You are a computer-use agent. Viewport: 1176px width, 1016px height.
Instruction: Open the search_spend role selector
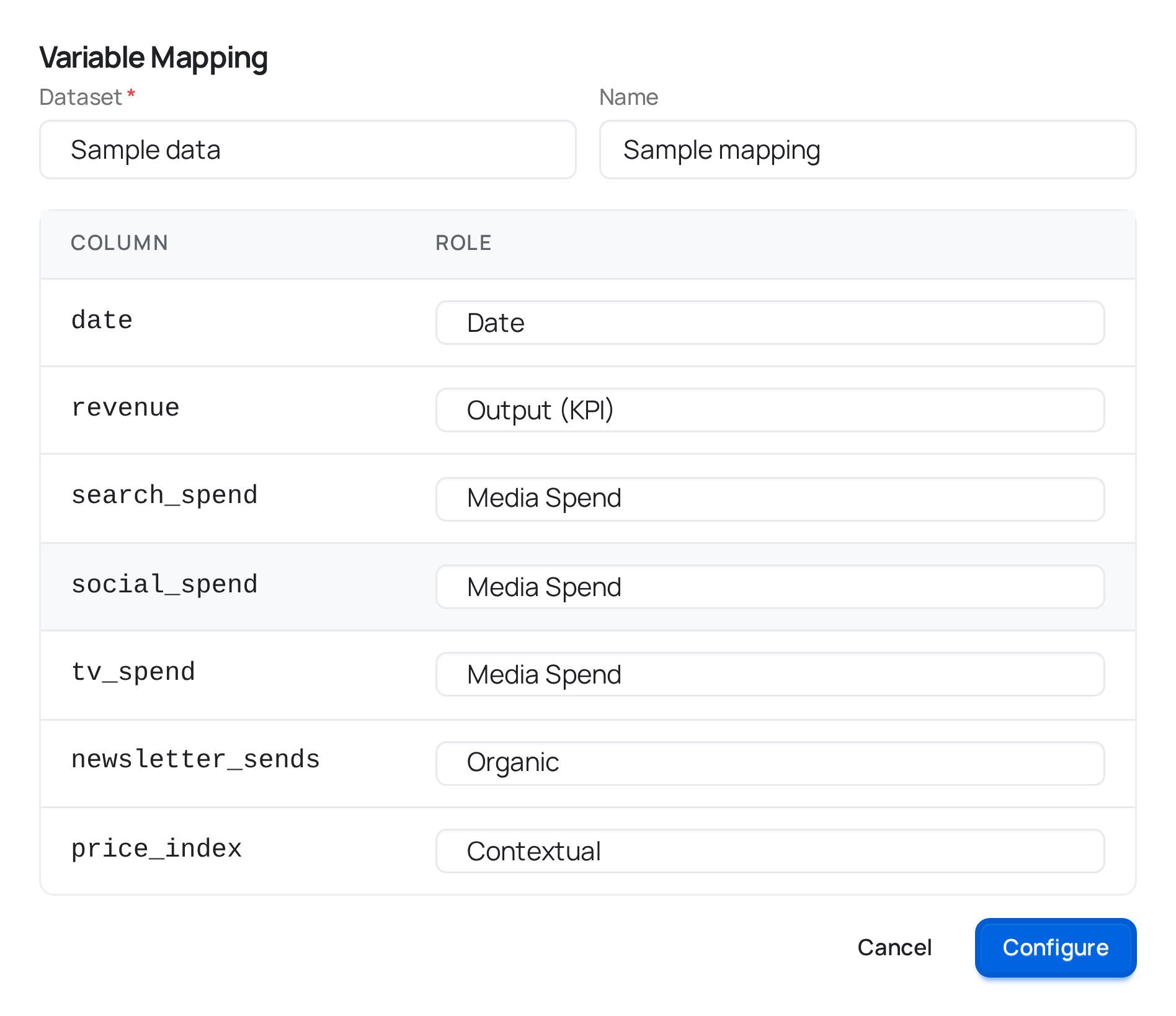pos(770,499)
